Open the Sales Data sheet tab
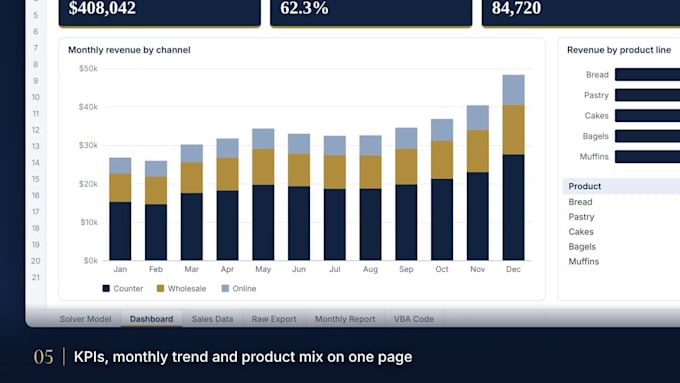The width and height of the screenshot is (680, 383). tap(212, 319)
